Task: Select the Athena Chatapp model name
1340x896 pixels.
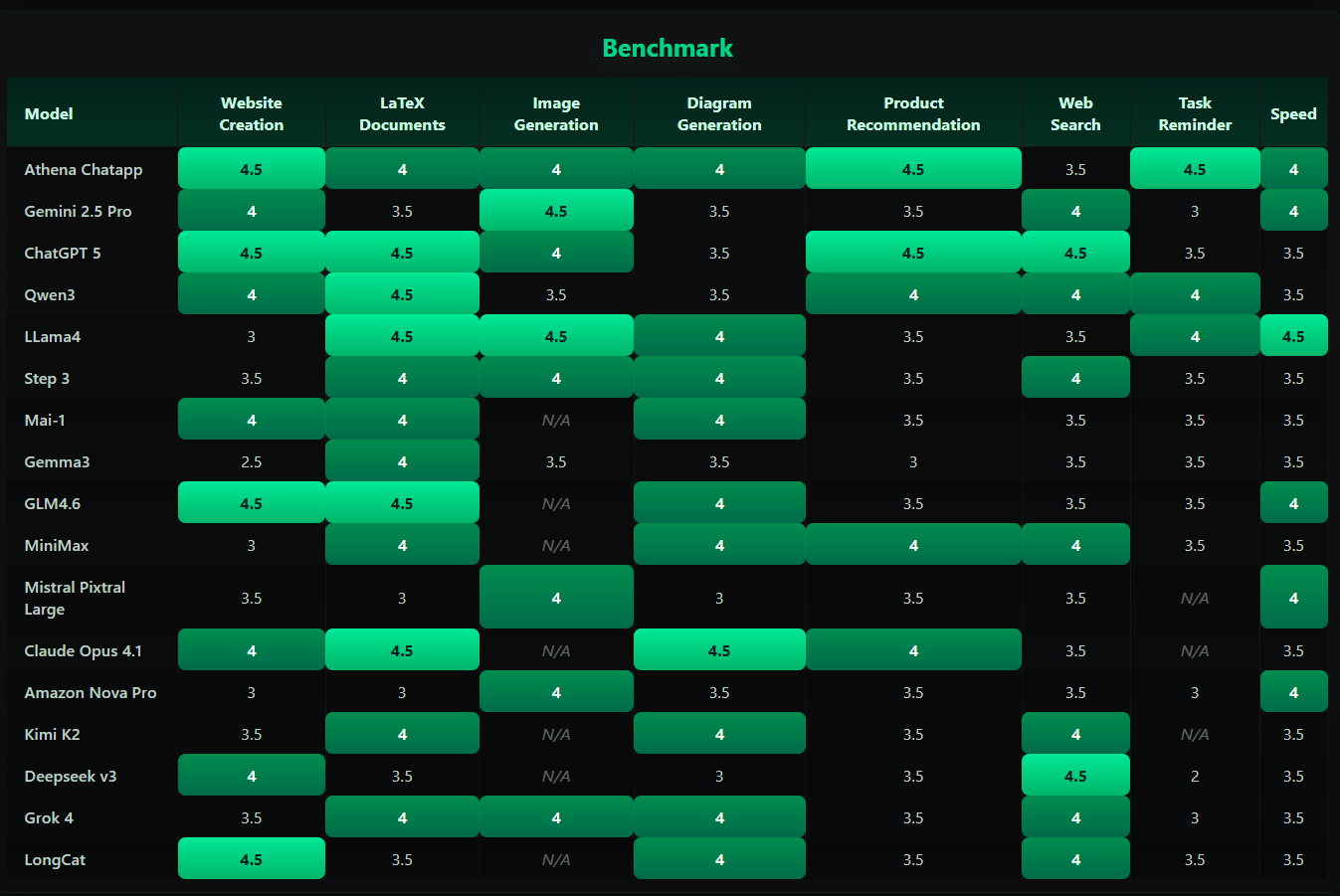Action: click(84, 170)
